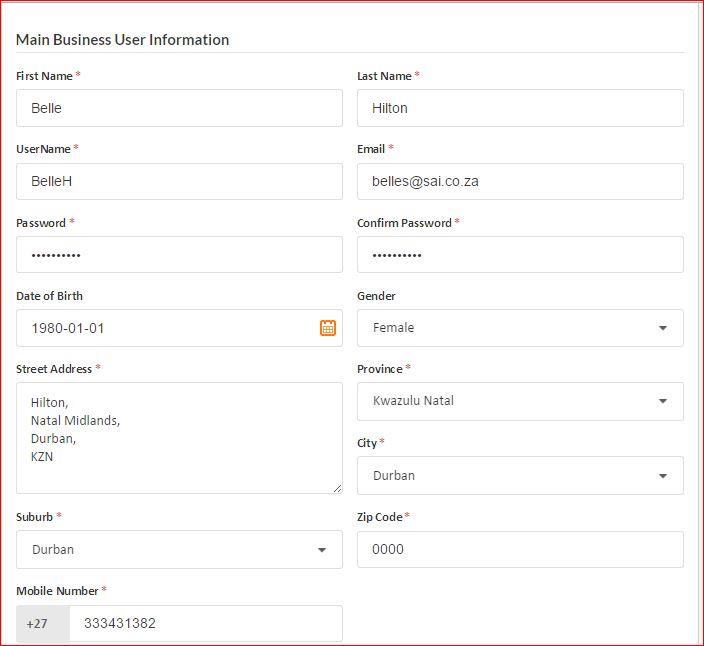Expand the Gender dropdown showing Female
Image resolution: width=704 pixels, height=646 pixels.
[x=520, y=328]
